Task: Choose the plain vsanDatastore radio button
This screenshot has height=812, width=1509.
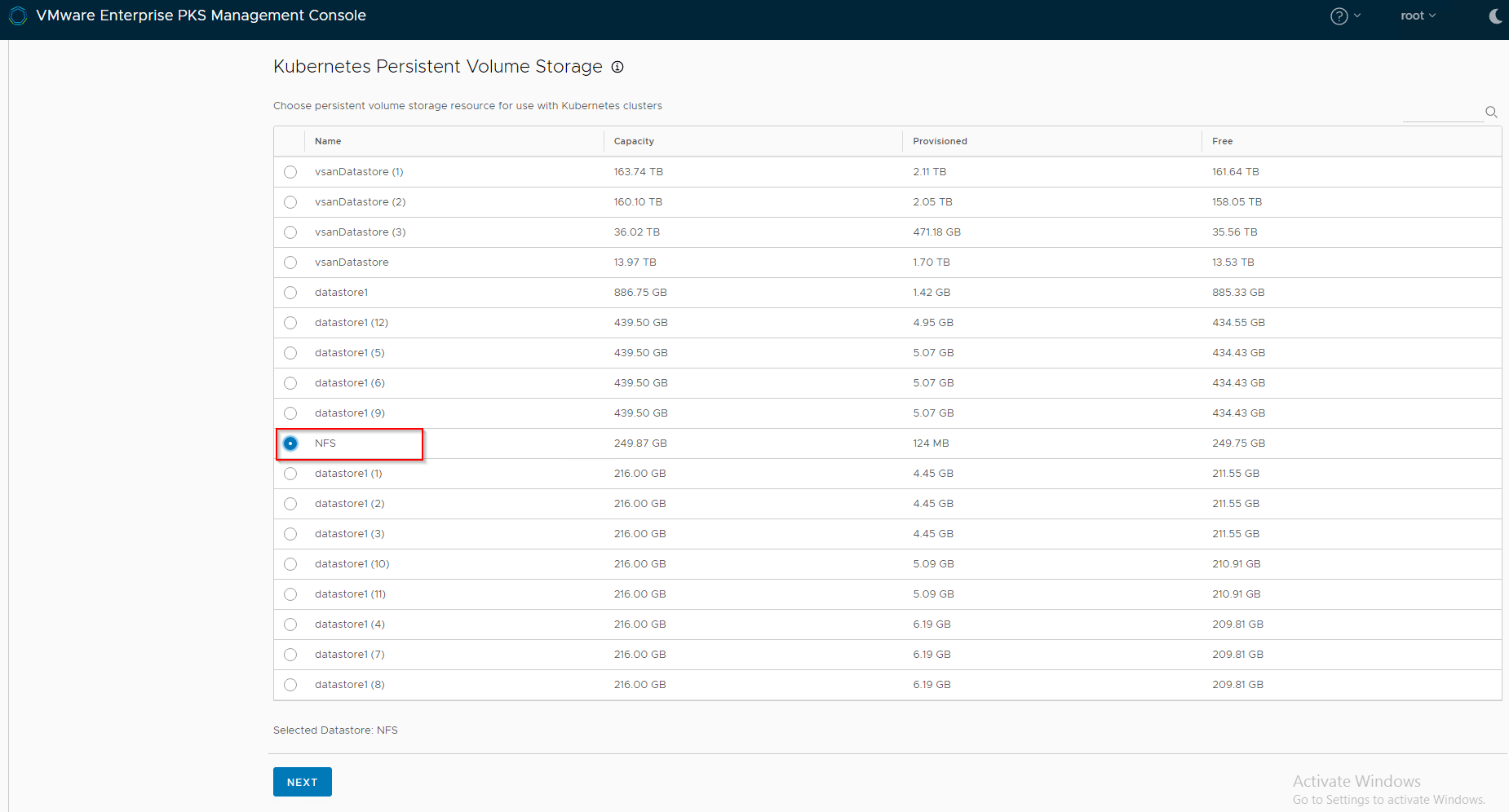Action: click(x=290, y=263)
